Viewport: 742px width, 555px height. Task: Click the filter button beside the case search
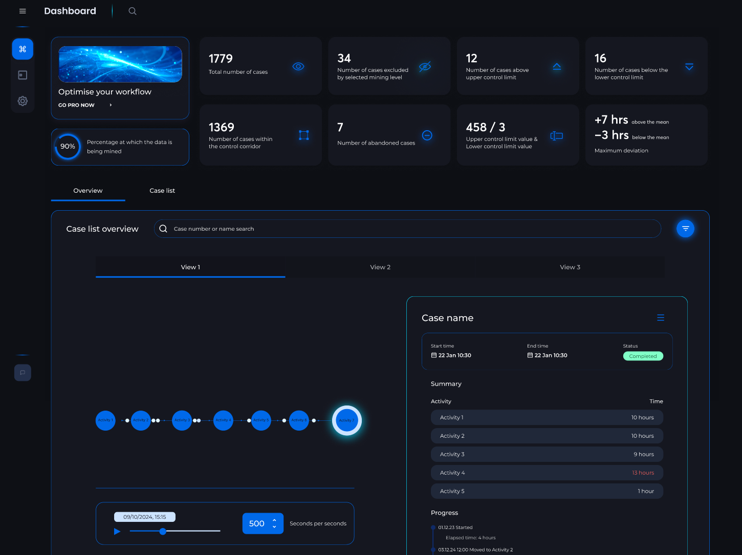point(685,228)
